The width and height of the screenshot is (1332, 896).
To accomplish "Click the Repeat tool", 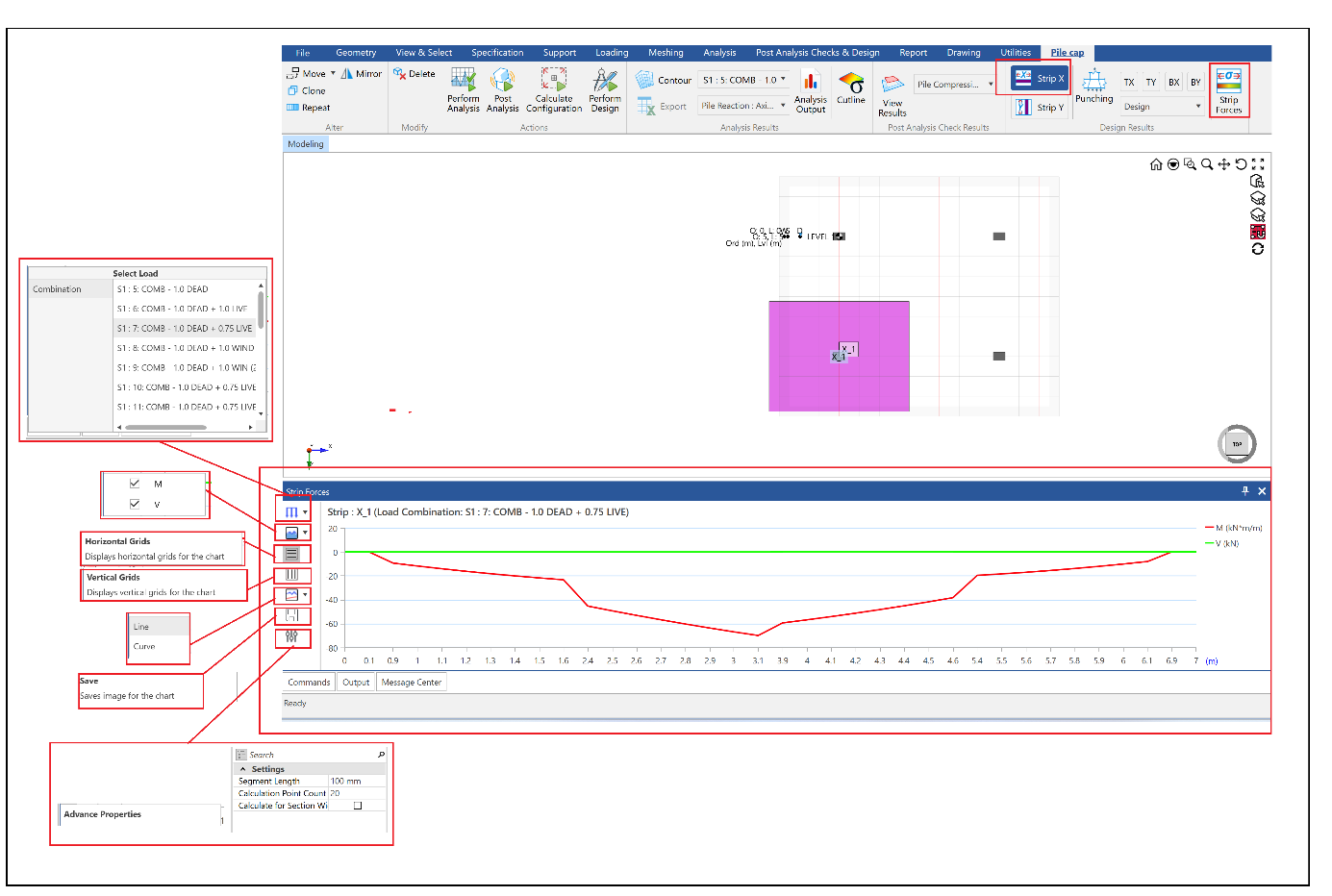I will tap(309, 108).
